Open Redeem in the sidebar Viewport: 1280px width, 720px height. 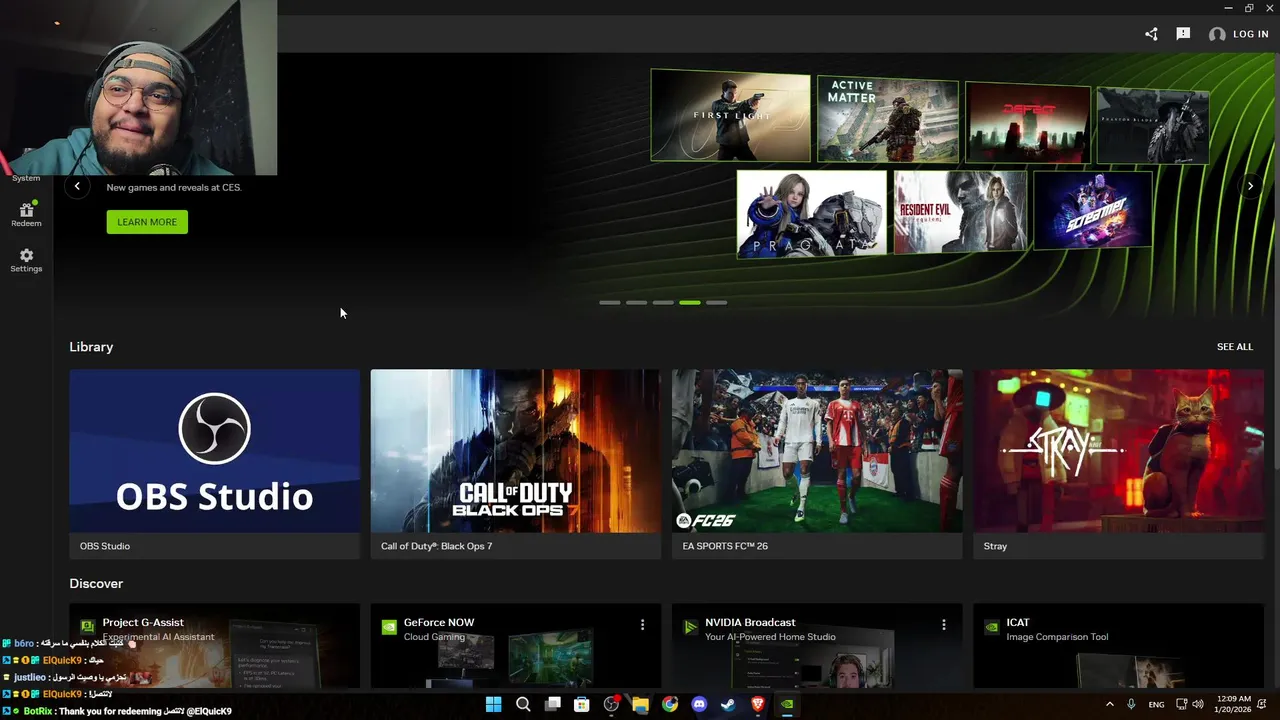click(26, 214)
